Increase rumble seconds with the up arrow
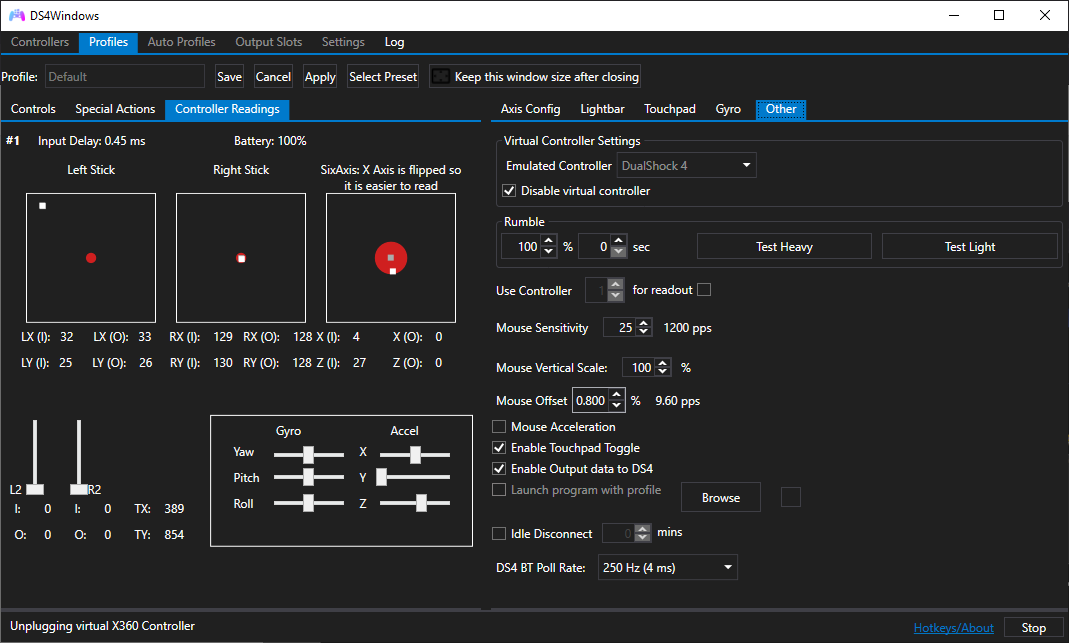 click(x=618, y=241)
